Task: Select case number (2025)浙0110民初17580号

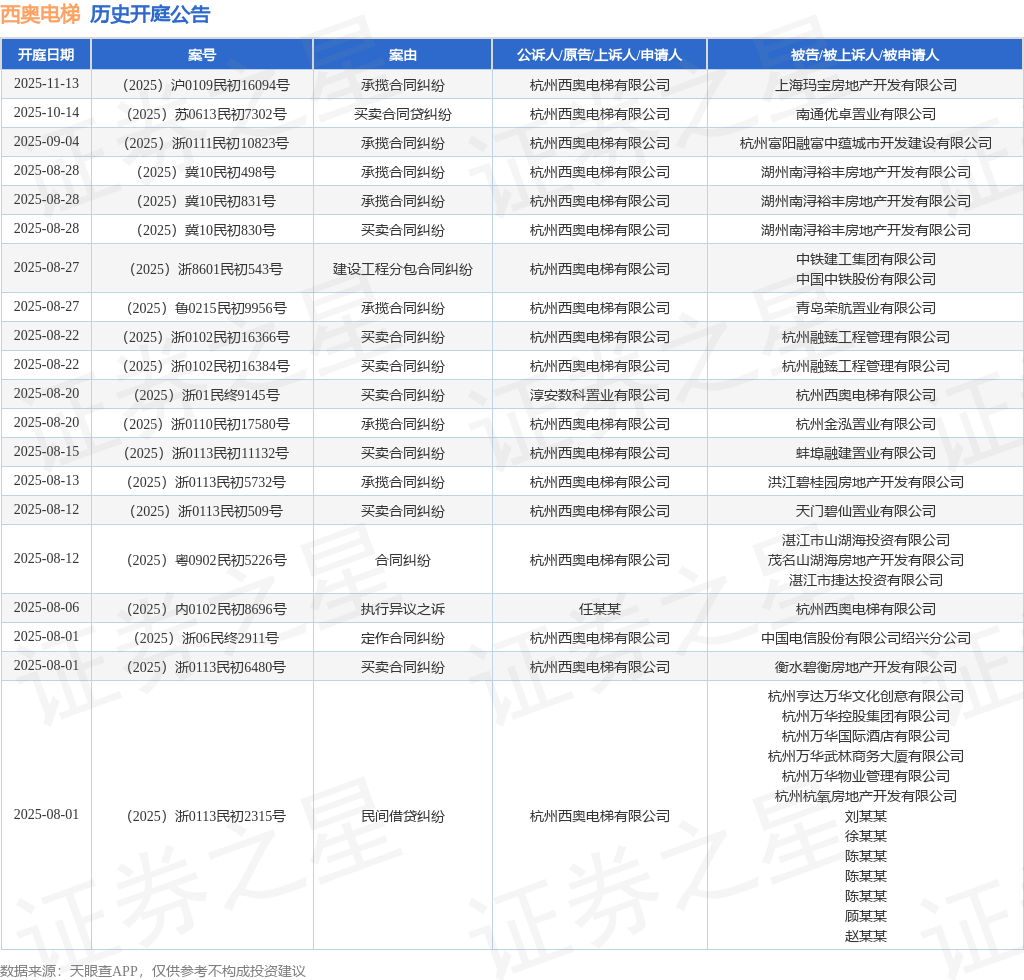Action: click(206, 424)
